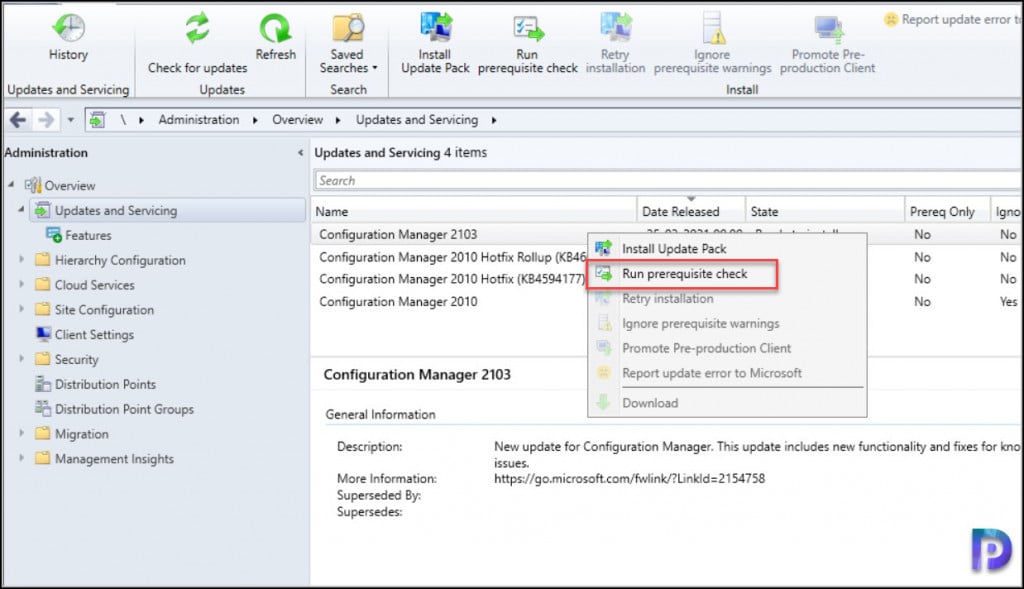Image resolution: width=1024 pixels, height=589 pixels.
Task: Collapse the Overview tree node
Action: (x=11, y=185)
